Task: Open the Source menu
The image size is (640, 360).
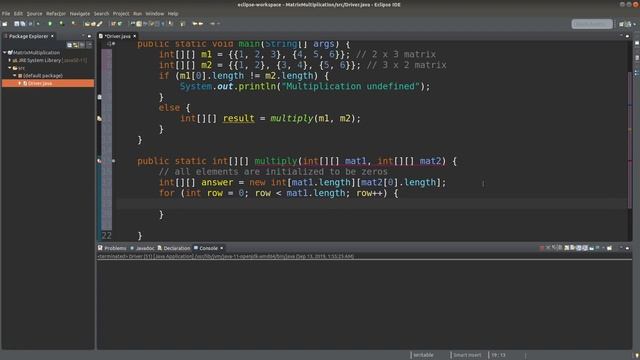Action: [34, 14]
